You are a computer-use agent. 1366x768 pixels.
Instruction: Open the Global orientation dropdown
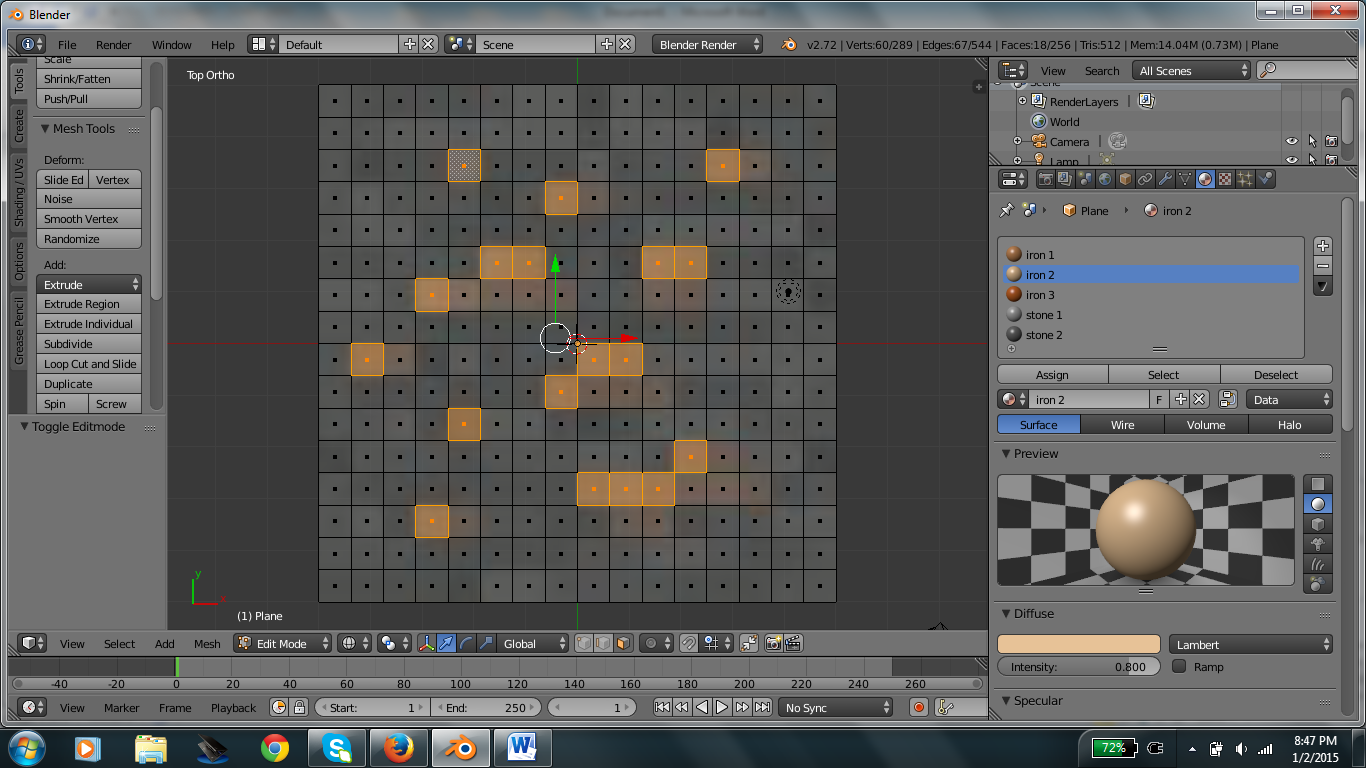tap(534, 644)
